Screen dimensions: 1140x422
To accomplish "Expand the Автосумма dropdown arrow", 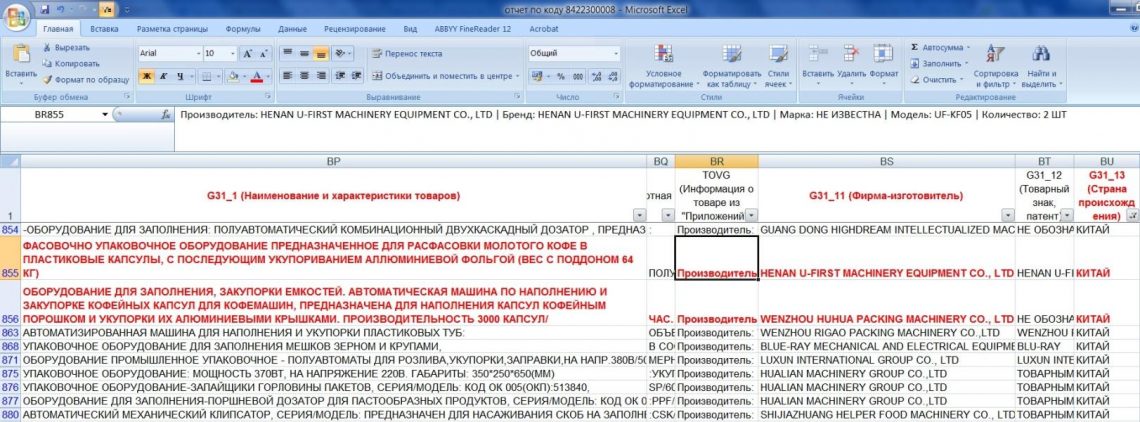I will [968, 47].
